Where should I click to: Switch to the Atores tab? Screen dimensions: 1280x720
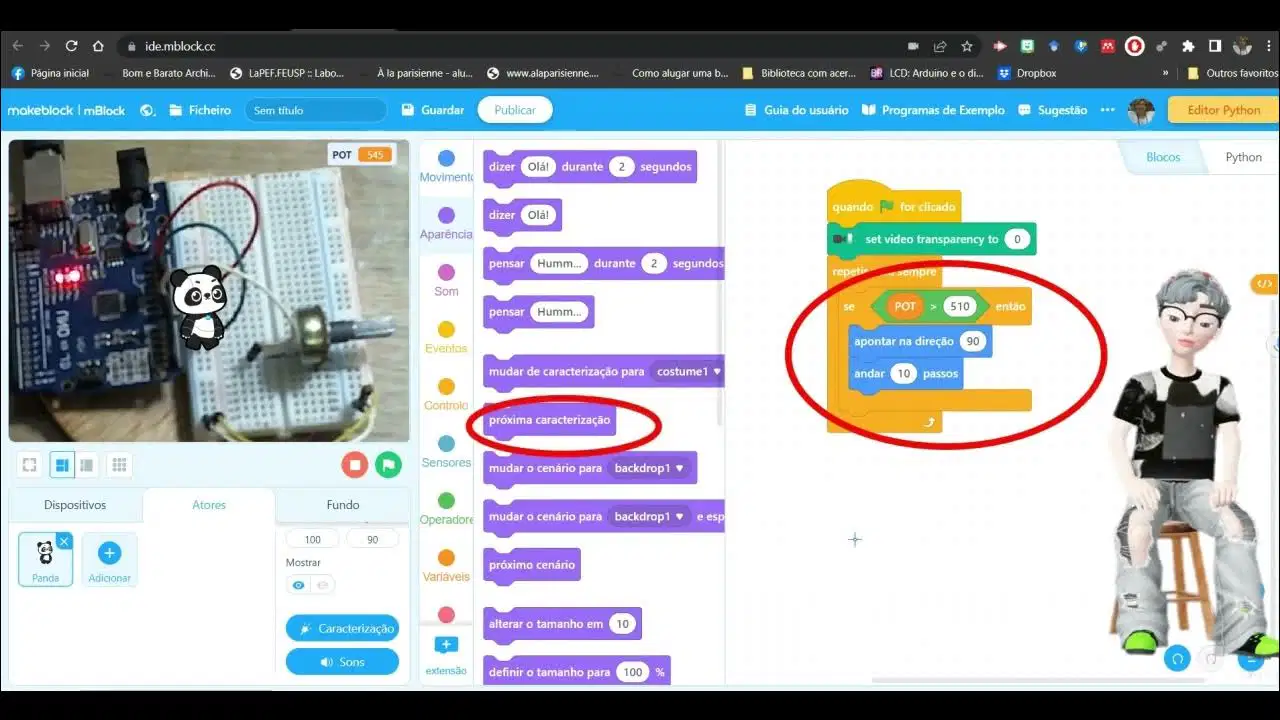point(209,505)
